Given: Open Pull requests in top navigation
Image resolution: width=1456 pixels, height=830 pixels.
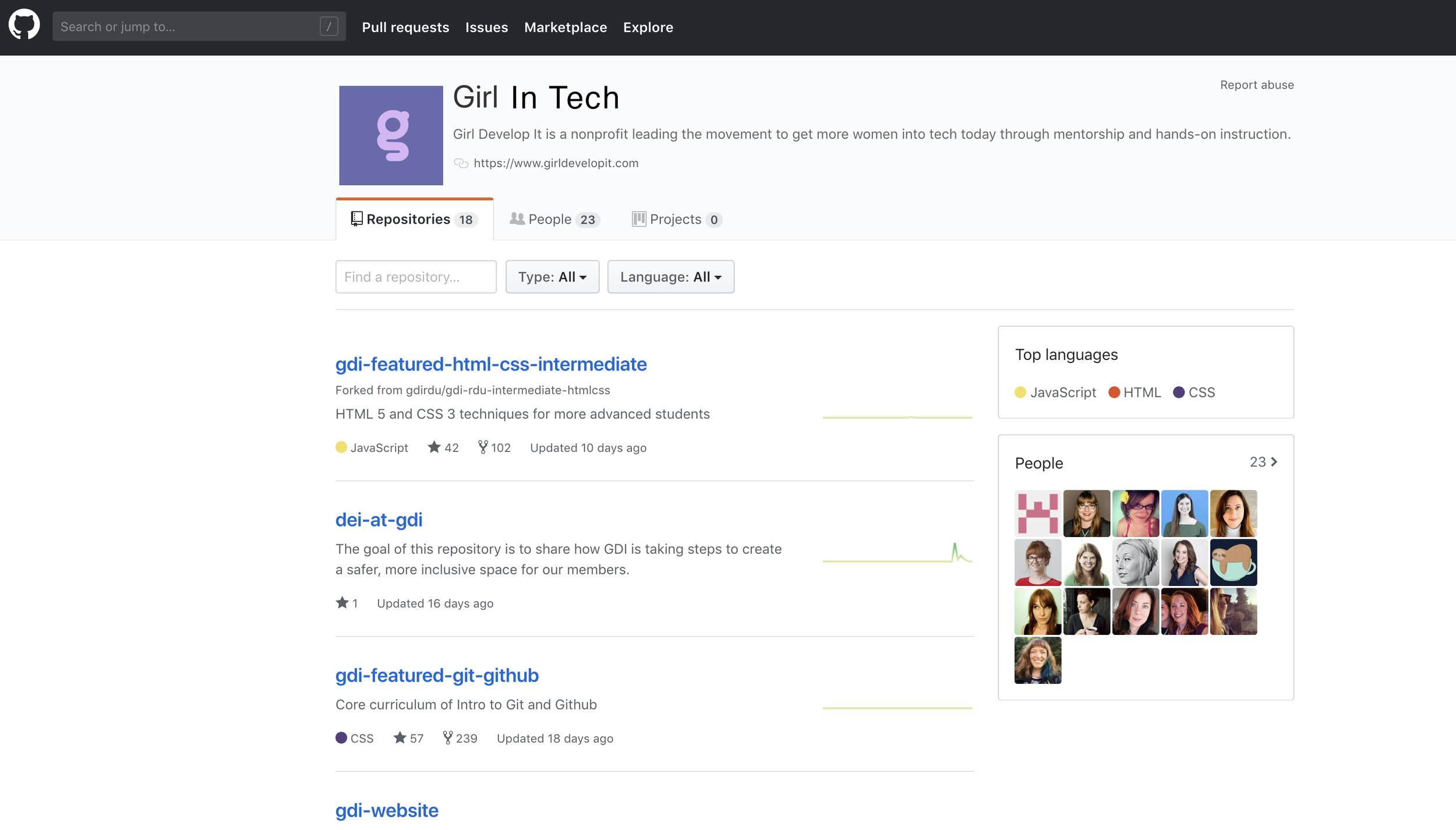Looking at the screenshot, I should point(405,27).
